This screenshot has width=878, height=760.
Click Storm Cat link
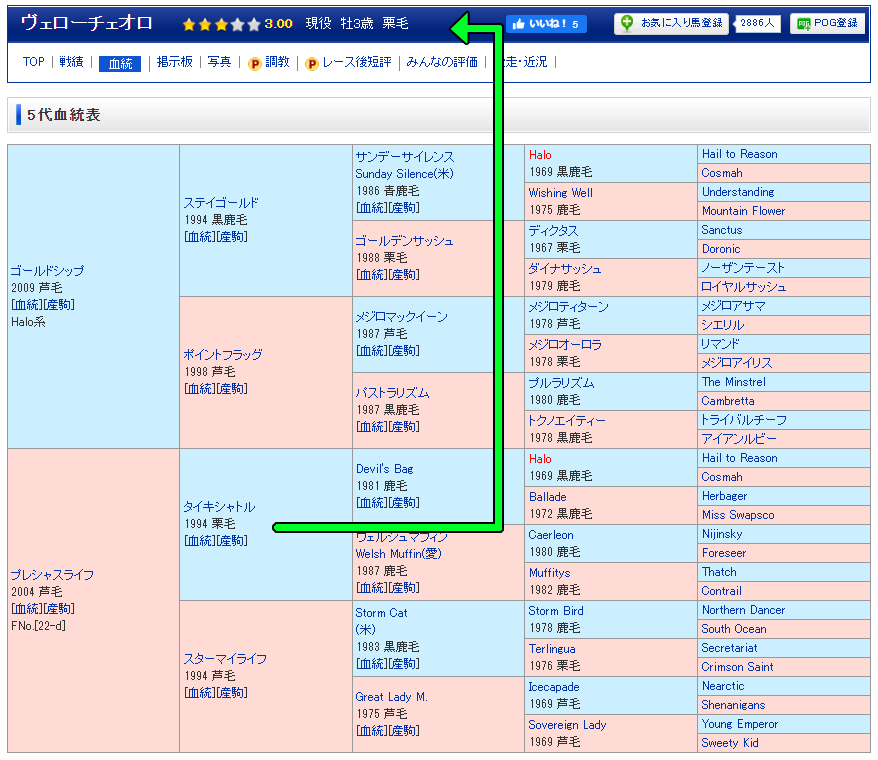point(381,613)
